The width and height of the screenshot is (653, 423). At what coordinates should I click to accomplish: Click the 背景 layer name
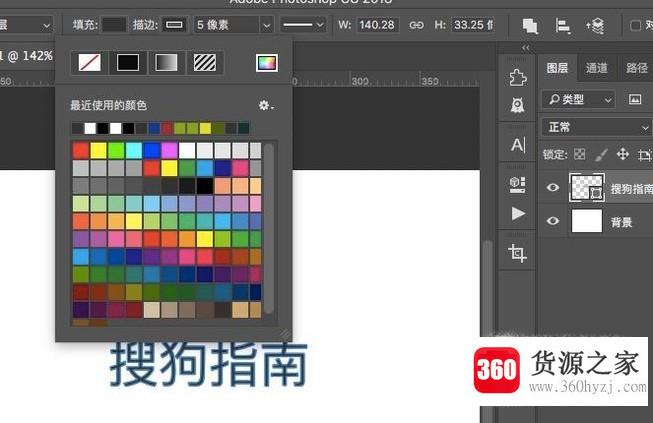[621, 222]
